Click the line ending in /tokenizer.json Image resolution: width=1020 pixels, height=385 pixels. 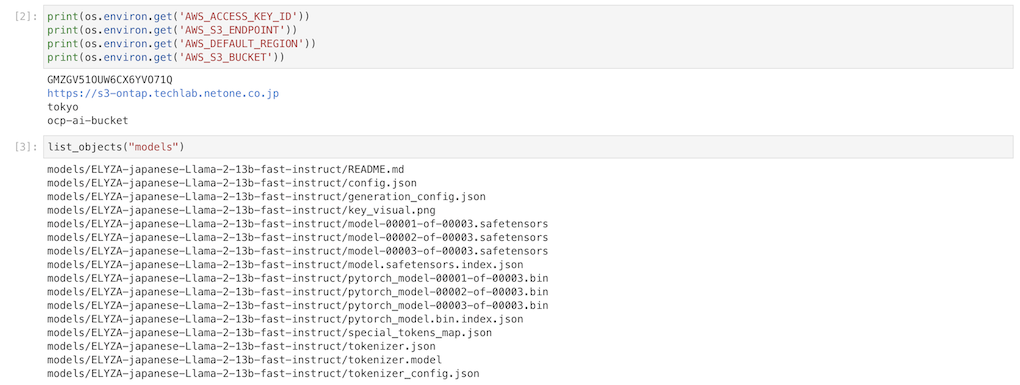(x=241, y=347)
